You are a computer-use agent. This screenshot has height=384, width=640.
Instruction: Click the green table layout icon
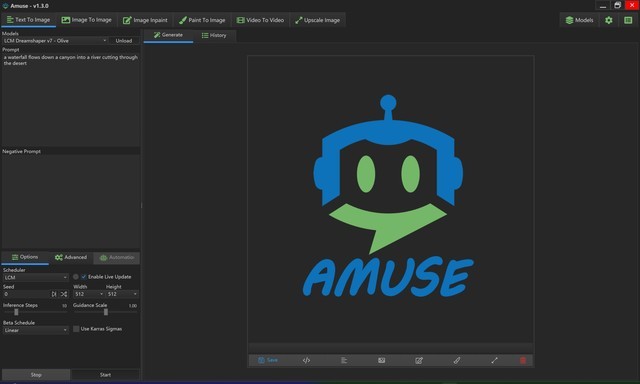(628, 20)
